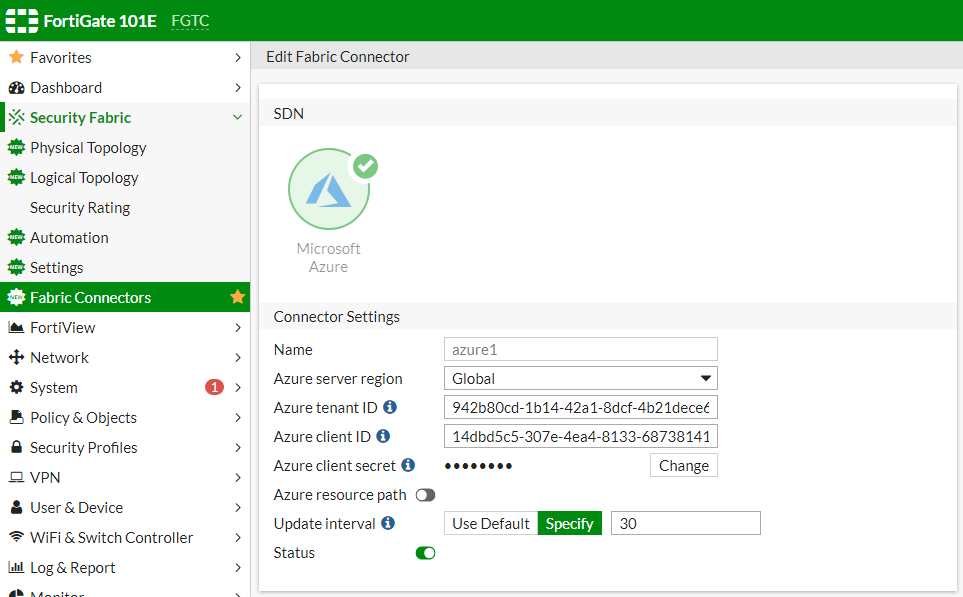The height and width of the screenshot is (597, 963).
Task: Click the Security Profiles lock icon
Action: pyautogui.click(x=17, y=447)
